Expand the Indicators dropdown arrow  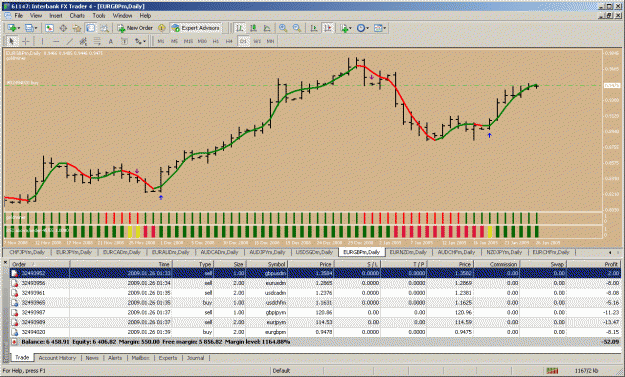pos(350,28)
